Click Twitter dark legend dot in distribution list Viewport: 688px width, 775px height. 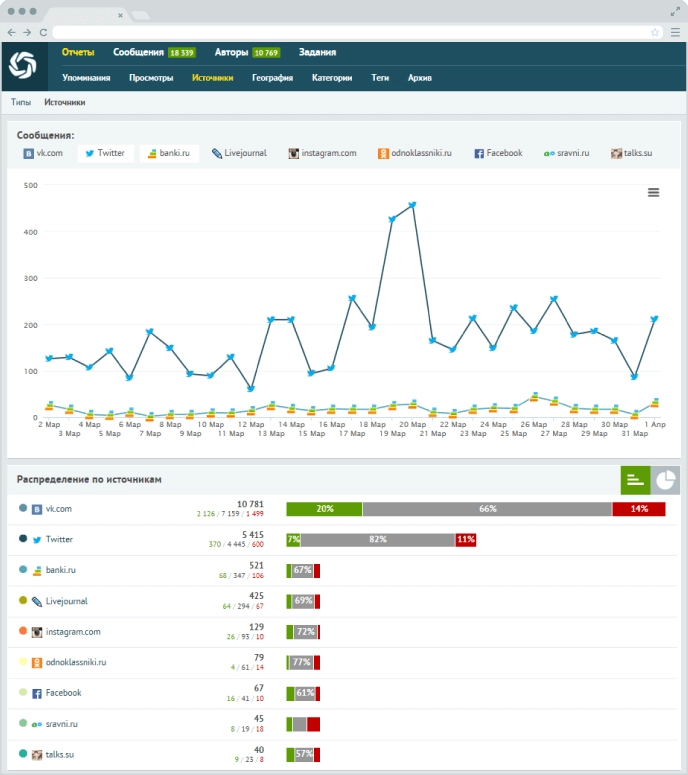(23, 539)
